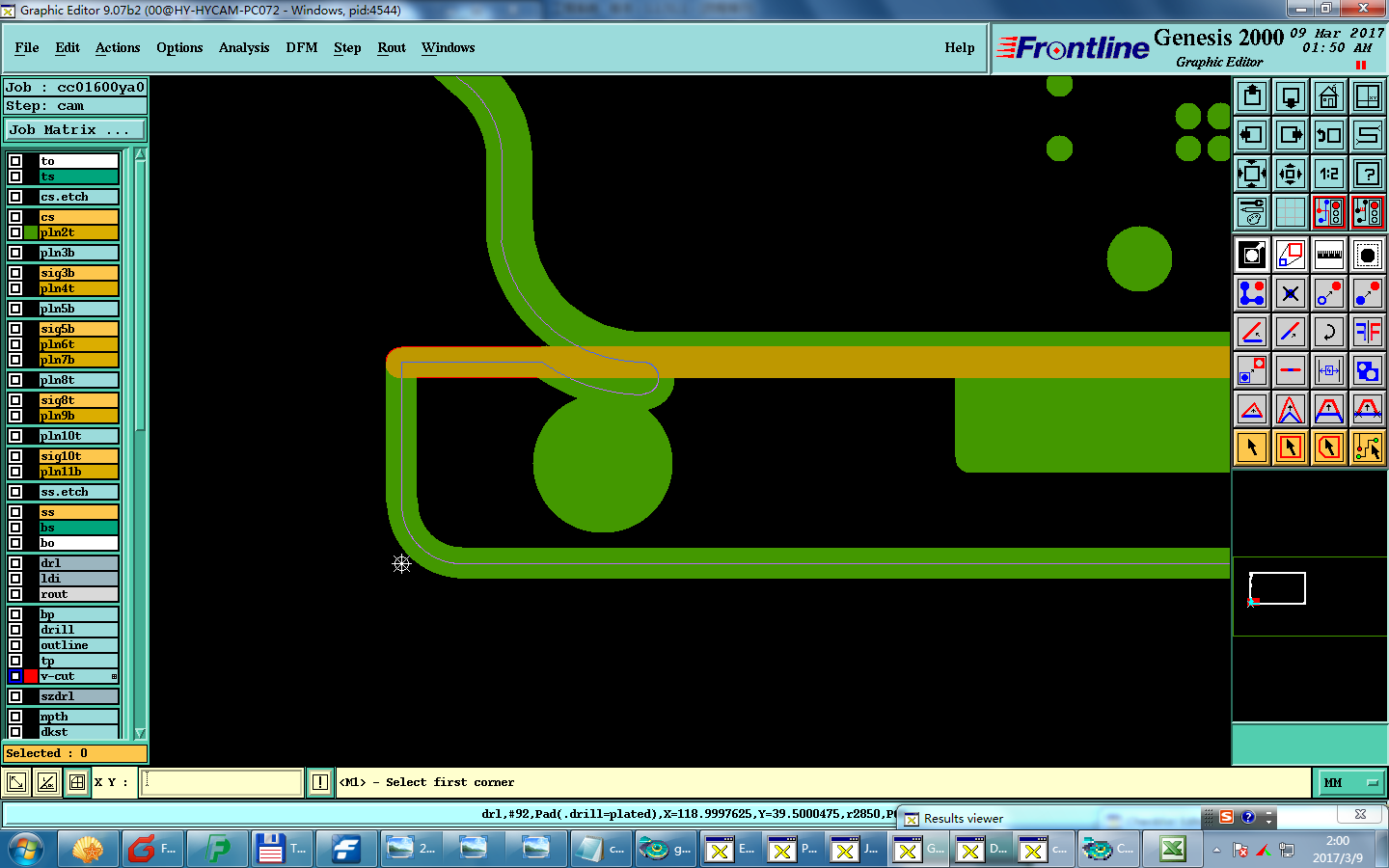Toggle display checkbox for layer v-cut

[x=15, y=676]
